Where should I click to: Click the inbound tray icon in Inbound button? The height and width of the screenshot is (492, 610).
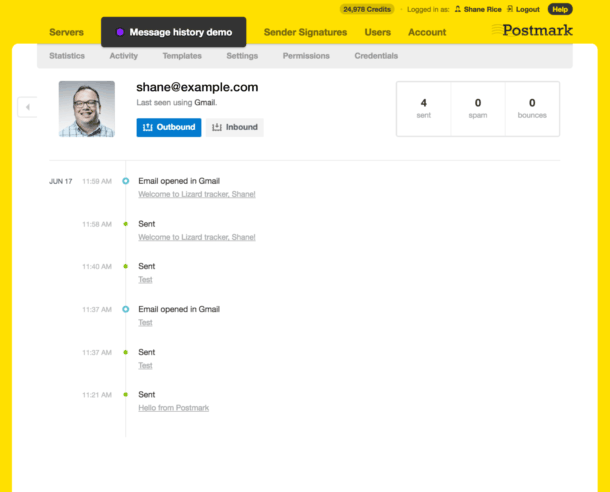click(x=217, y=127)
